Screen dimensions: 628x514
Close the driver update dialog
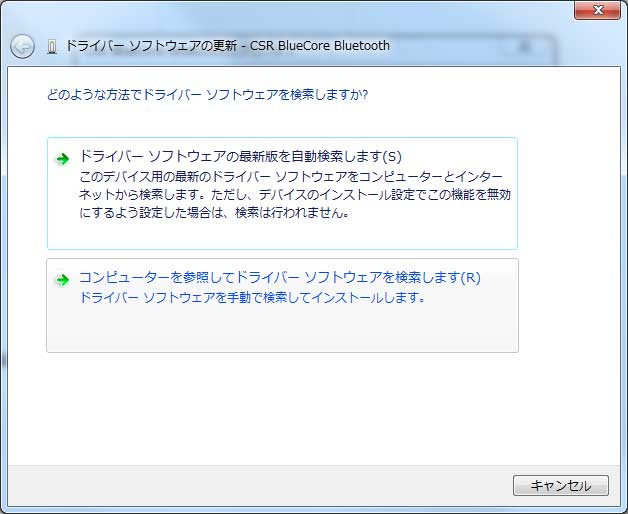coord(598,10)
